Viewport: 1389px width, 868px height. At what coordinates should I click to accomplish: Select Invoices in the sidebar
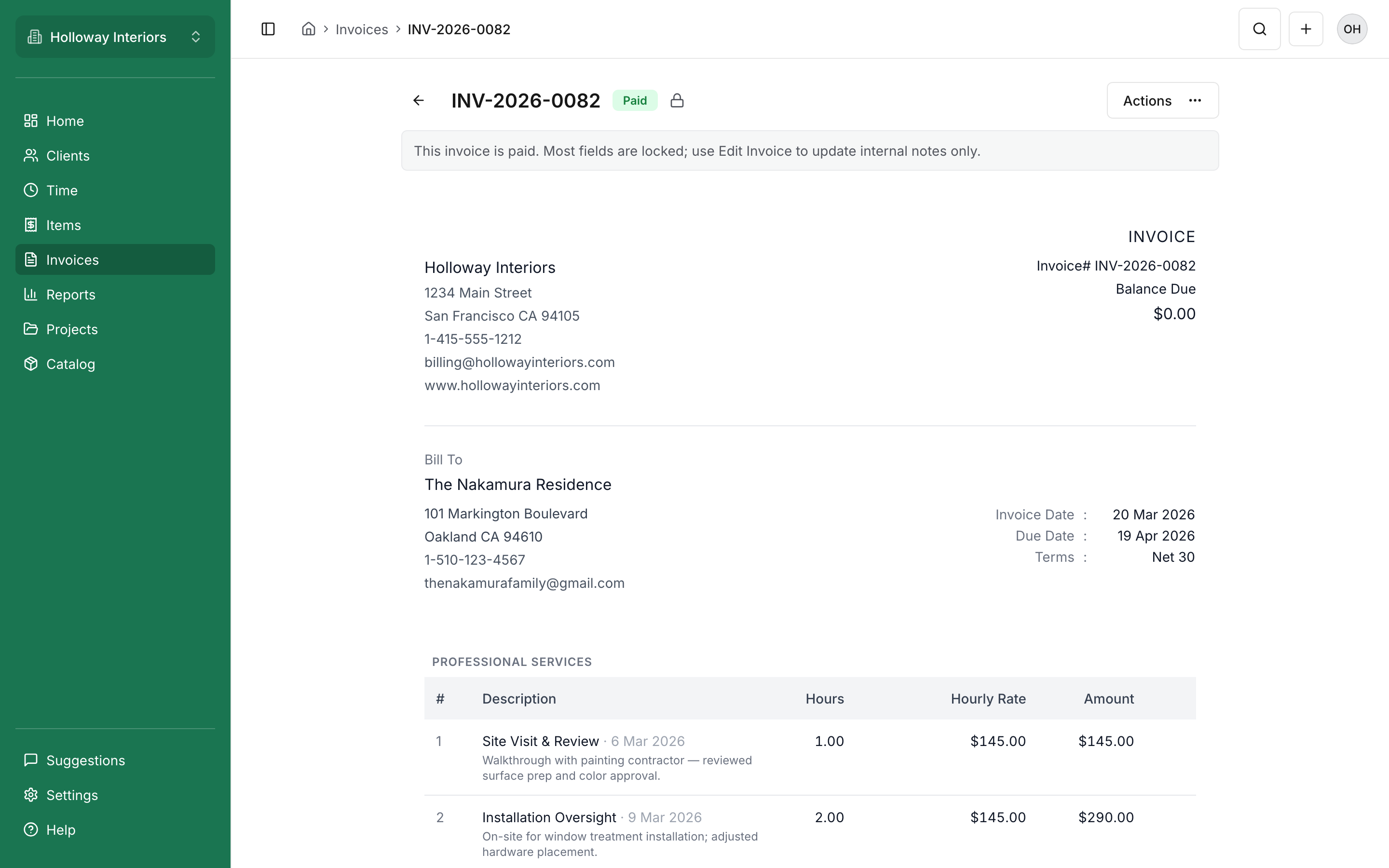pos(115,260)
